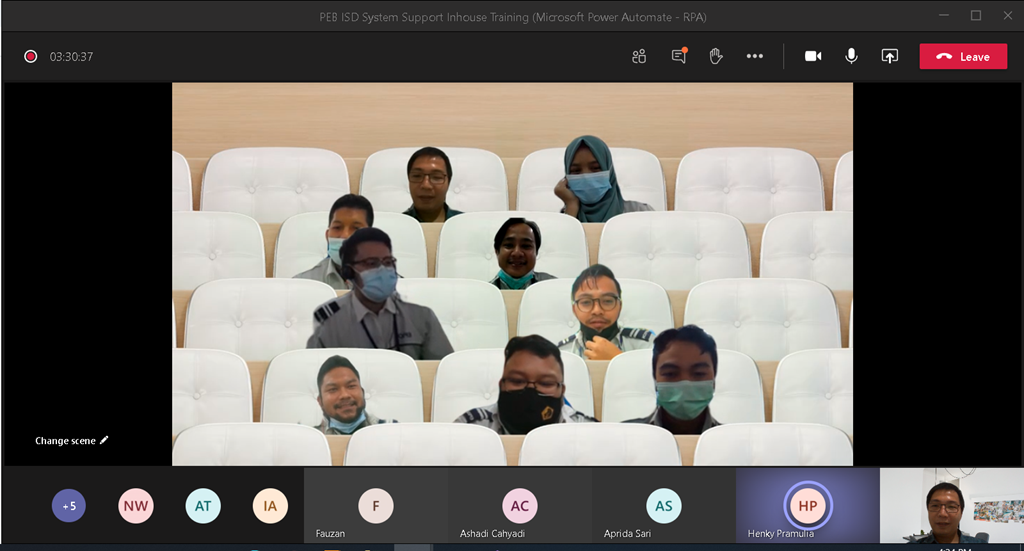Click the red recording indicator
Image resolution: width=1024 pixels, height=551 pixels.
[31, 57]
